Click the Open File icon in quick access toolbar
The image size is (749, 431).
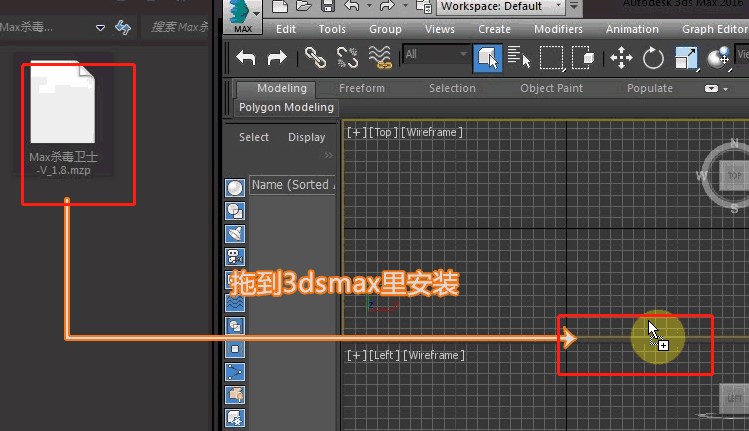point(303,6)
